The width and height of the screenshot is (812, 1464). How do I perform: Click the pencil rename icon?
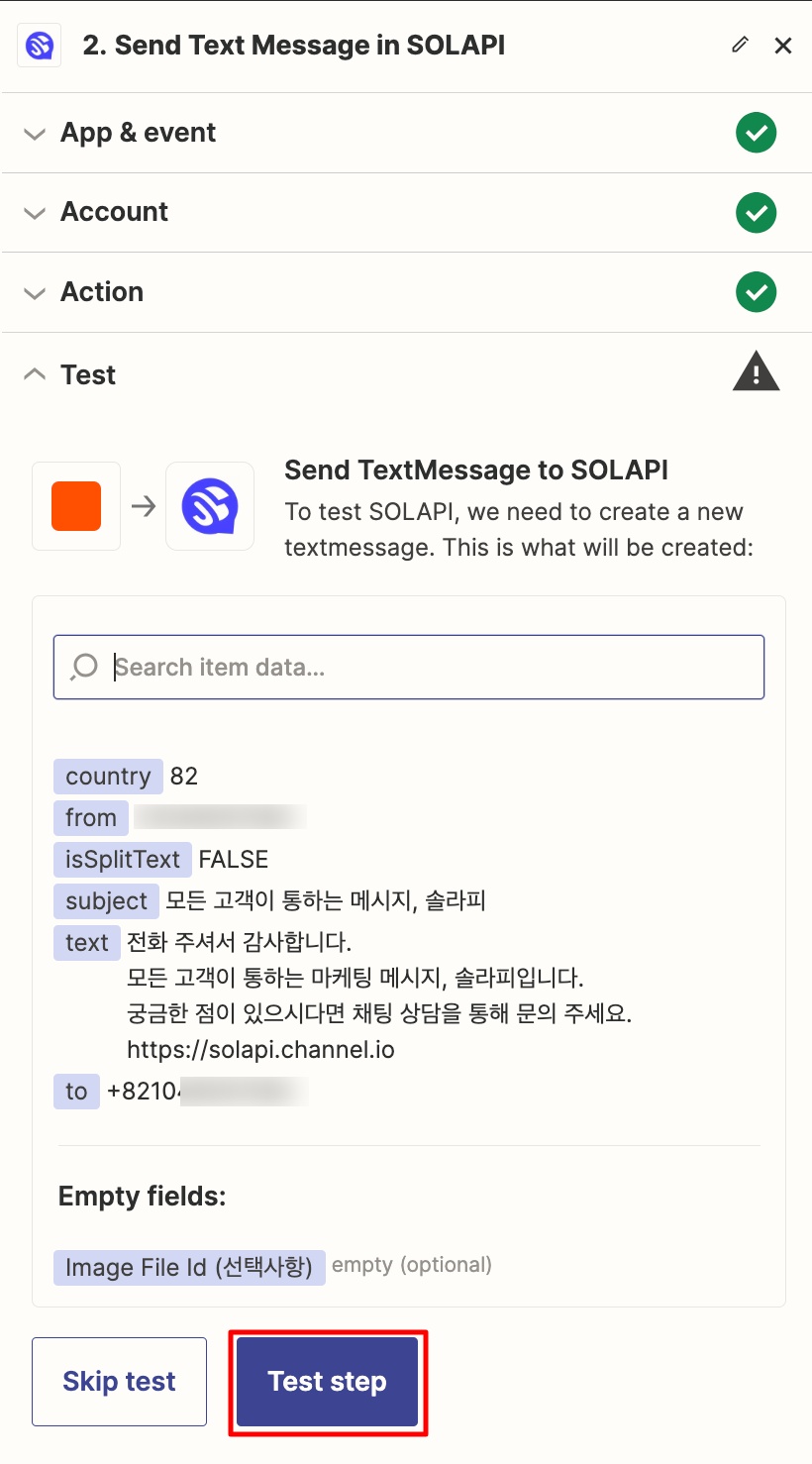[740, 45]
